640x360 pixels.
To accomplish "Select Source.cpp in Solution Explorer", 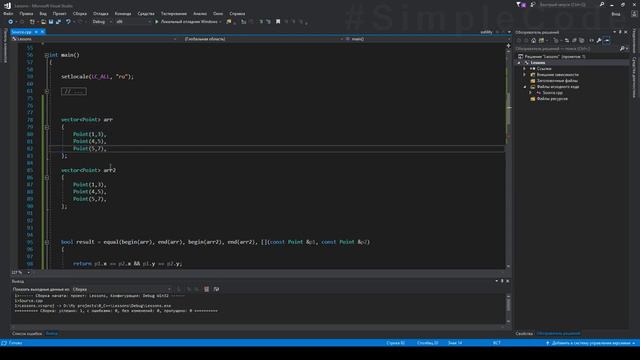I will tap(552, 93).
